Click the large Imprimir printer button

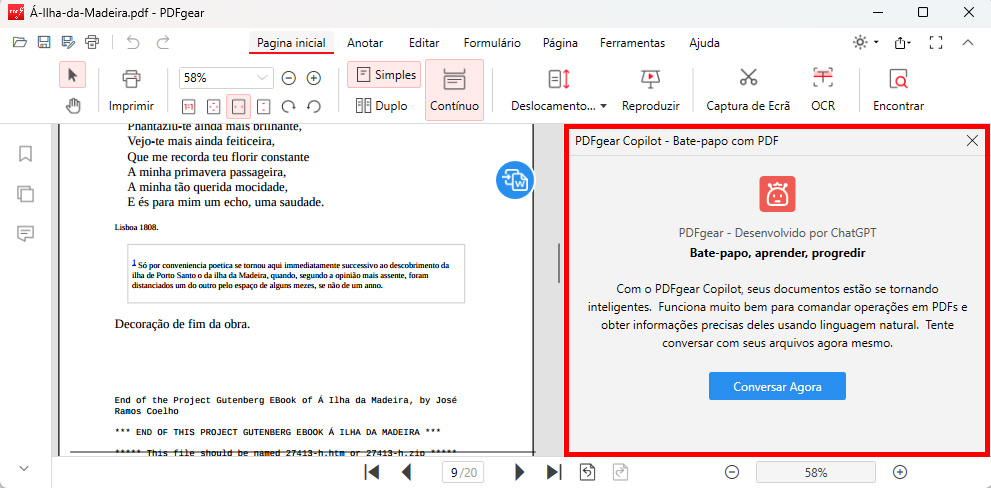click(x=131, y=90)
